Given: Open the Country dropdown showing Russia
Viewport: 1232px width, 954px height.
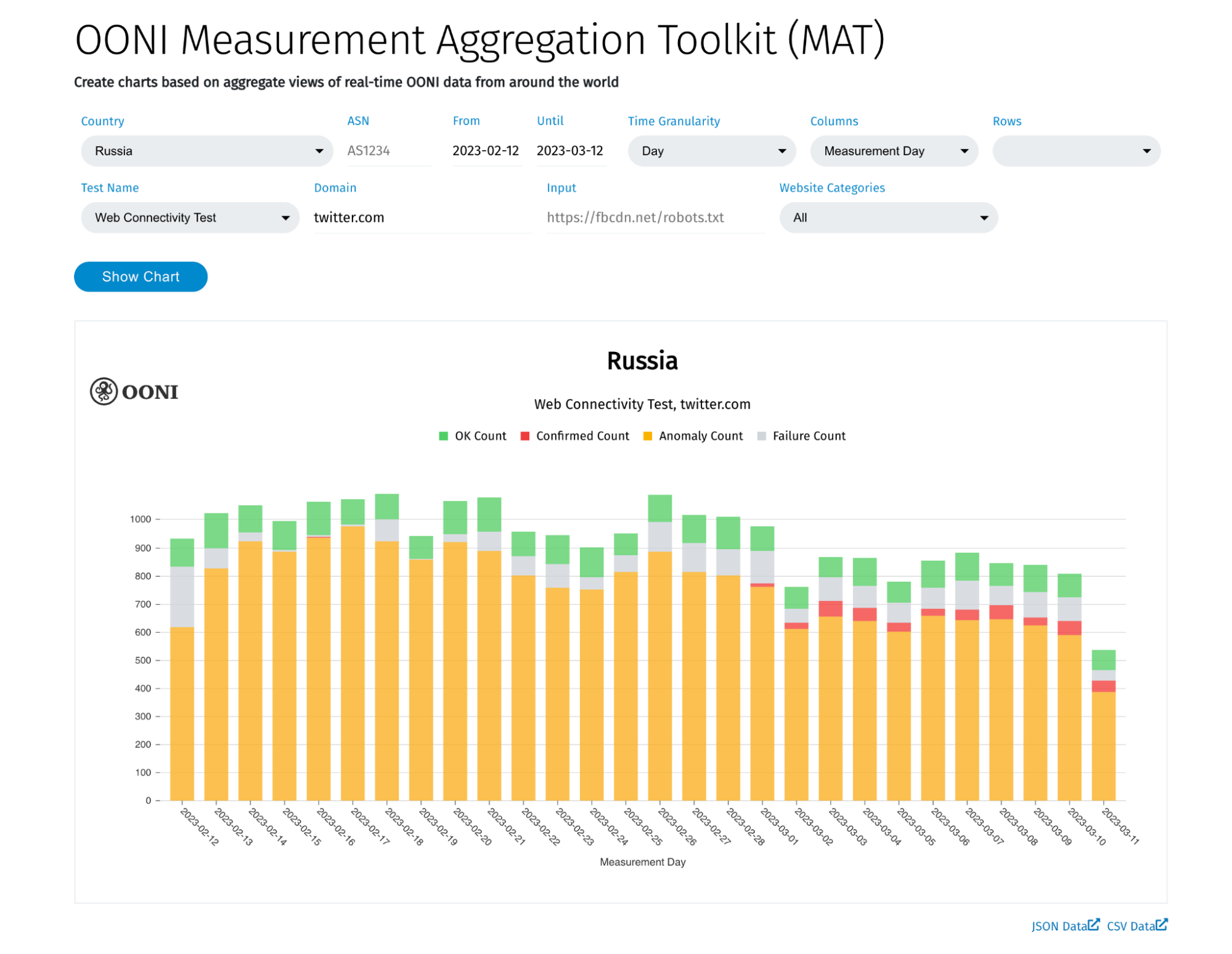Looking at the screenshot, I should [206, 151].
